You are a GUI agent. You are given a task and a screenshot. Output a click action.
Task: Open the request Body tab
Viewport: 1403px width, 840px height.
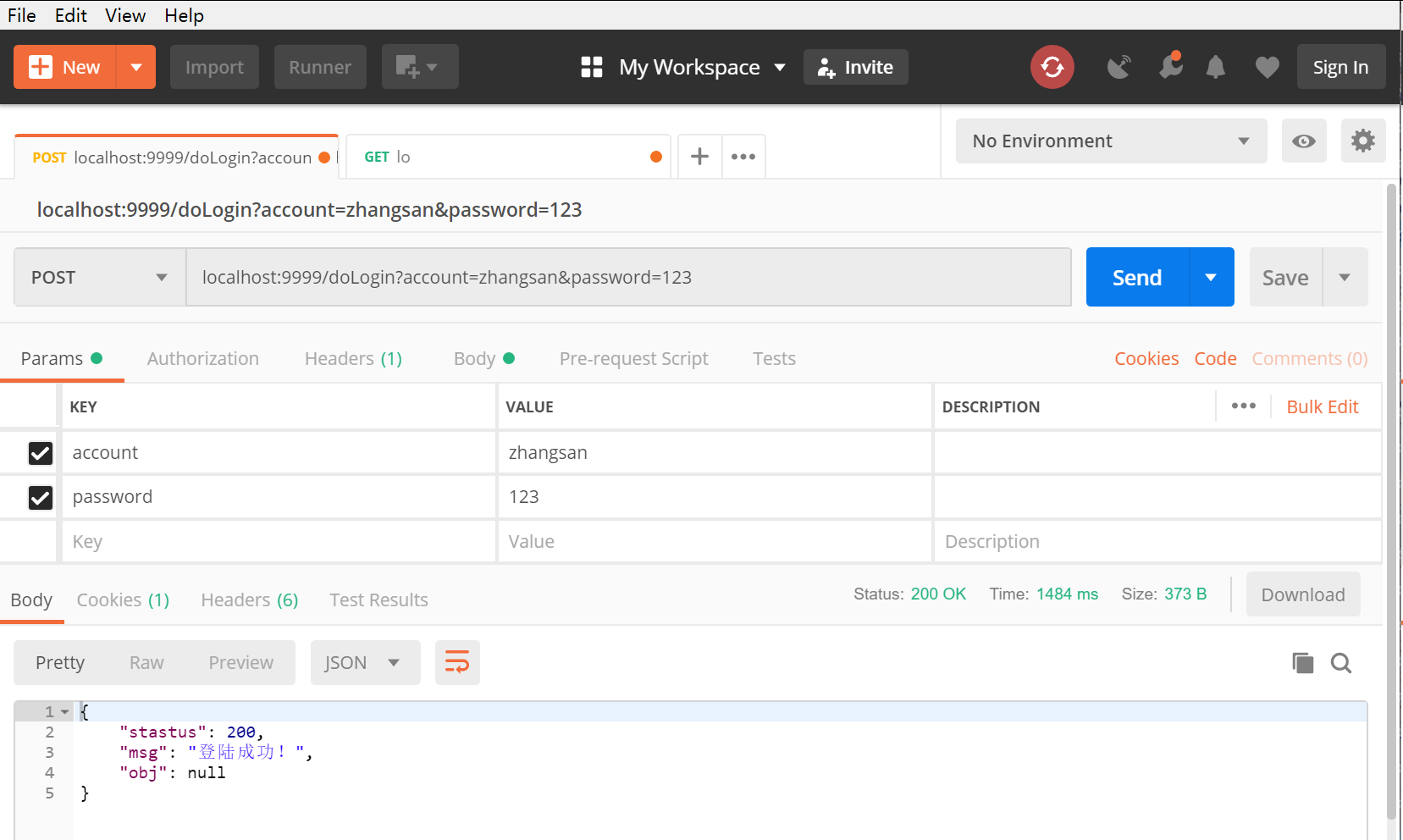tap(483, 358)
